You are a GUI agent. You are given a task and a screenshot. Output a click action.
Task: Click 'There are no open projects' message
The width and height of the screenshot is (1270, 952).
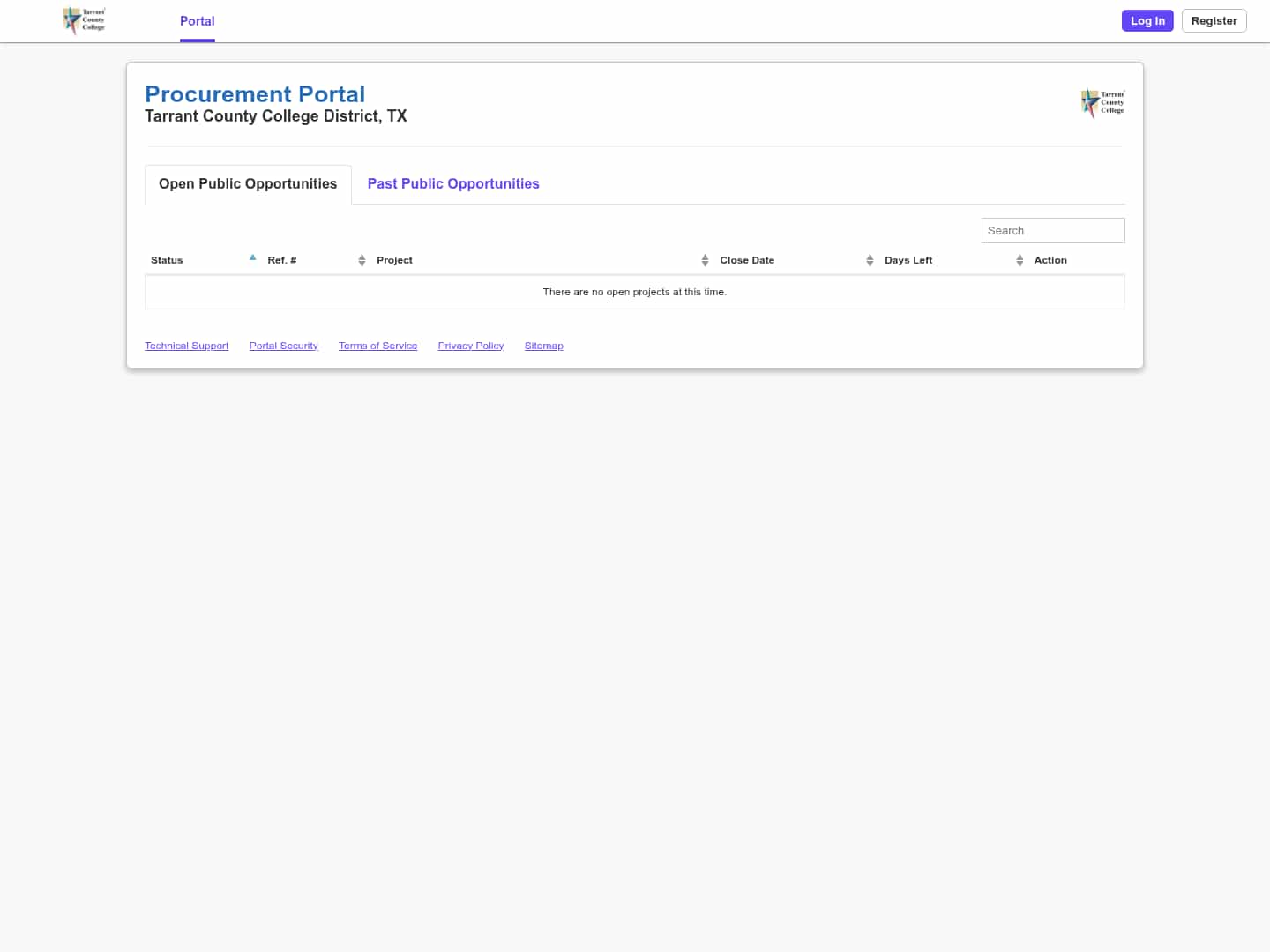pyautogui.click(x=635, y=292)
